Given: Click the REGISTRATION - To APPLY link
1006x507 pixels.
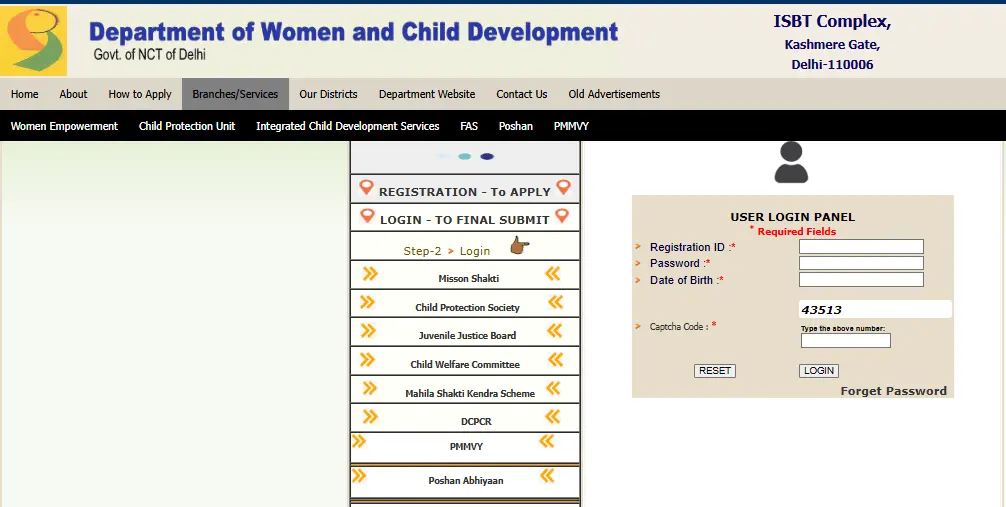Looking at the screenshot, I should click(465, 192).
